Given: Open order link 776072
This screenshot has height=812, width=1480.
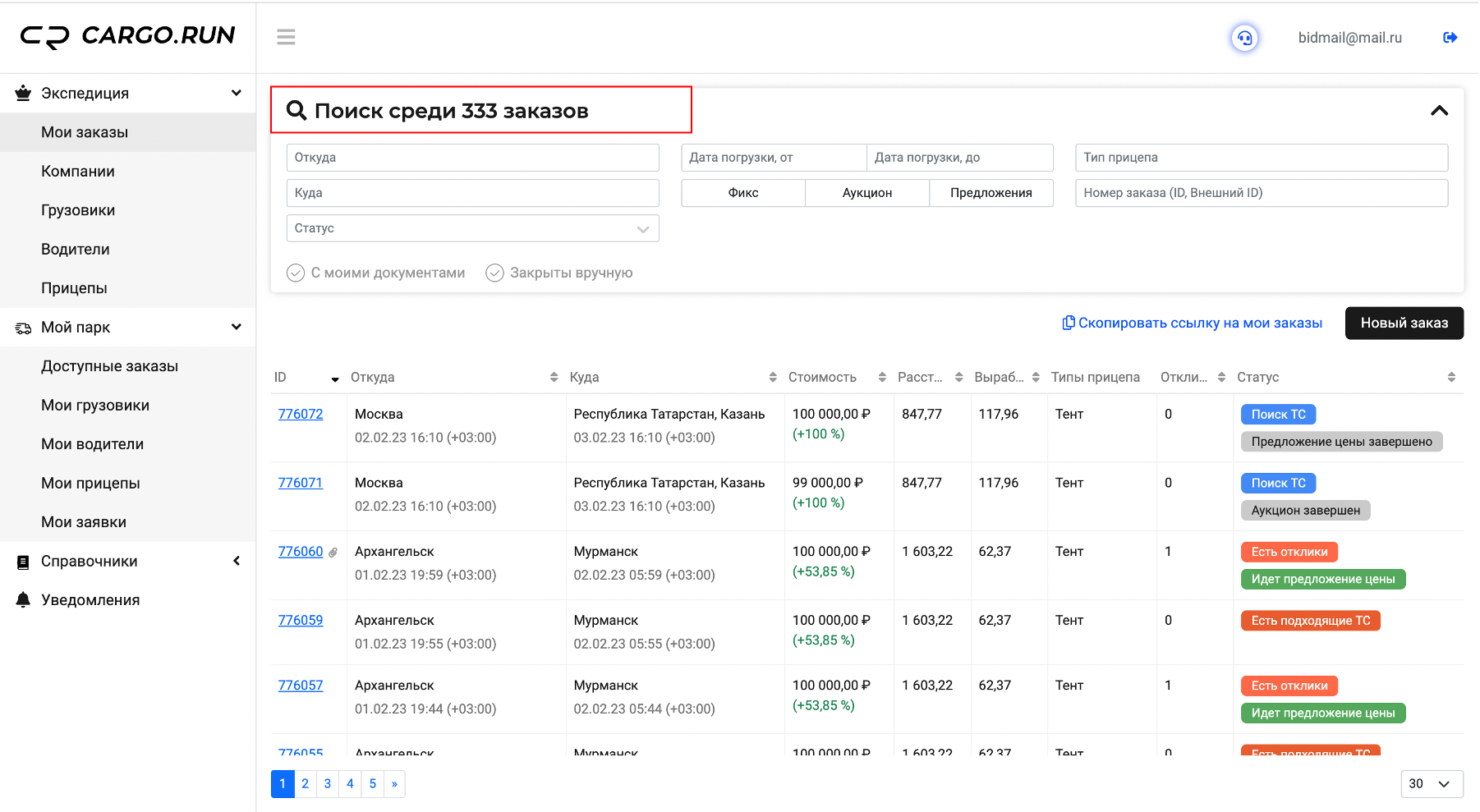Looking at the screenshot, I should point(301,414).
